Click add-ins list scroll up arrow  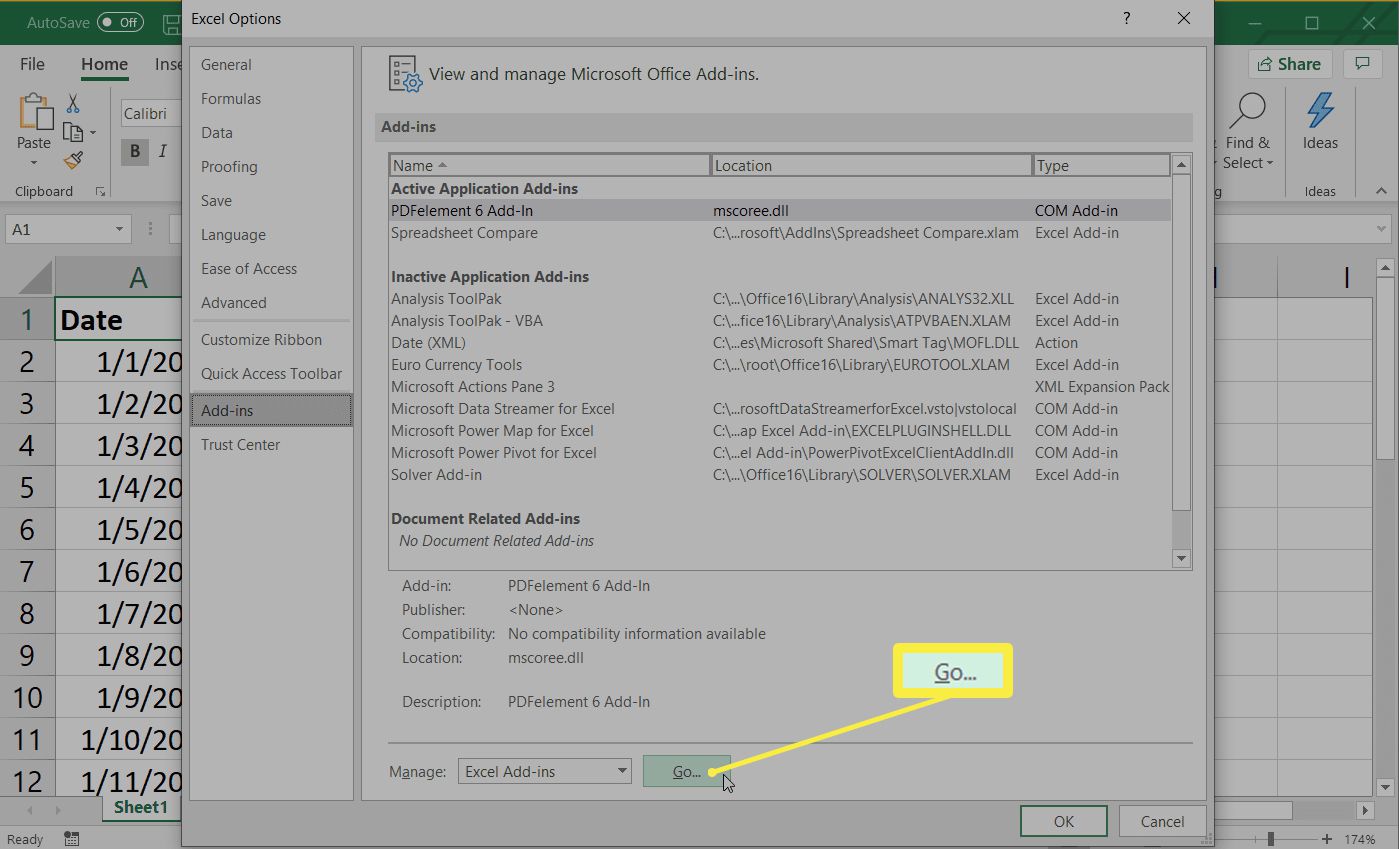click(1181, 164)
